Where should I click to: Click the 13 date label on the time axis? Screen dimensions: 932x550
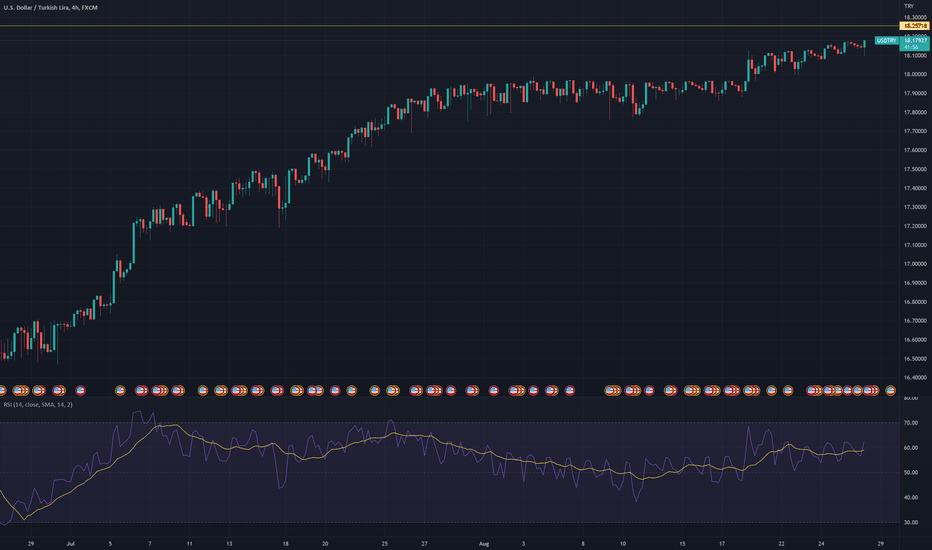click(x=229, y=544)
